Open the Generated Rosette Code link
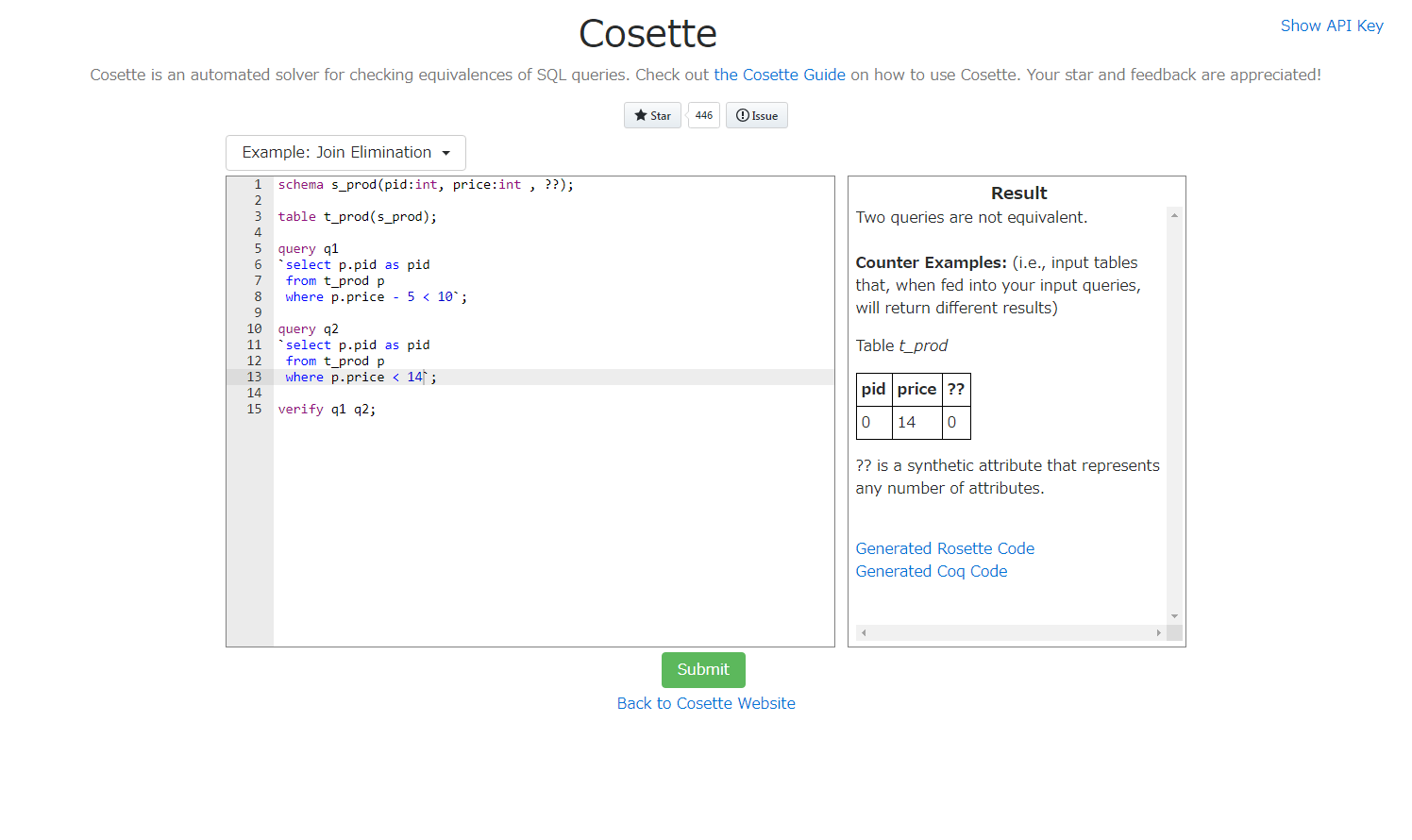Image resolution: width=1412 pixels, height=840 pixels. pos(945,548)
